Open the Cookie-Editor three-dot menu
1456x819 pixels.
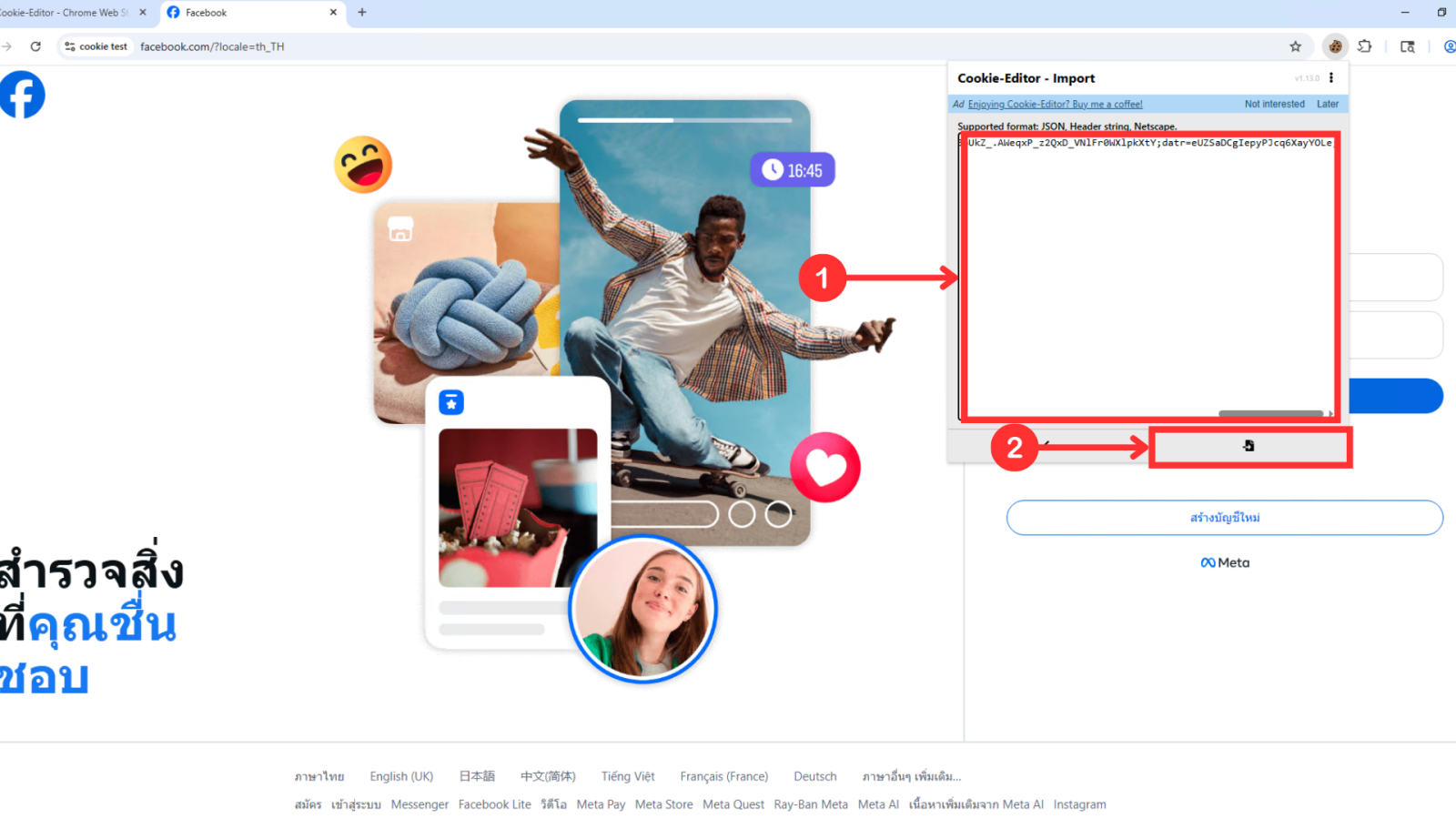tap(1330, 78)
